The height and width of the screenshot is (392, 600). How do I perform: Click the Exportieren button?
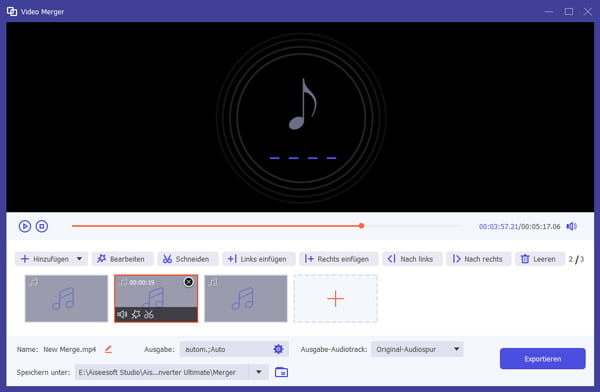[x=543, y=359]
